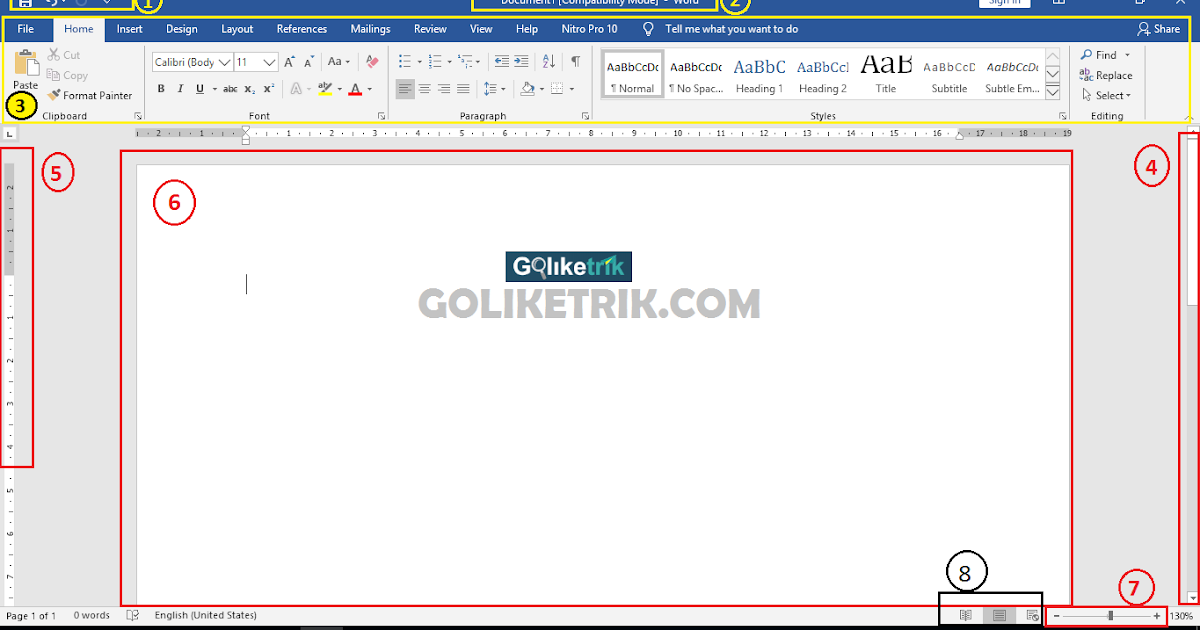
Task: Expand the font color dropdown arrow
Action: [368, 89]
